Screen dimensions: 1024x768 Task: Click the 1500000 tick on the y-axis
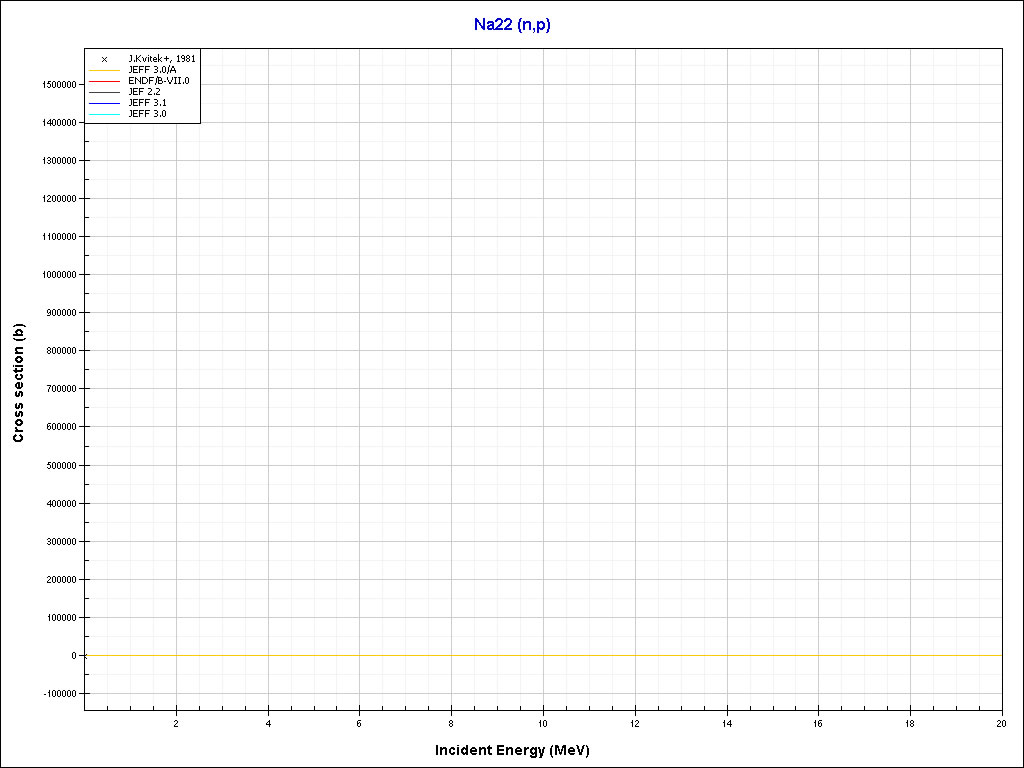59,85
